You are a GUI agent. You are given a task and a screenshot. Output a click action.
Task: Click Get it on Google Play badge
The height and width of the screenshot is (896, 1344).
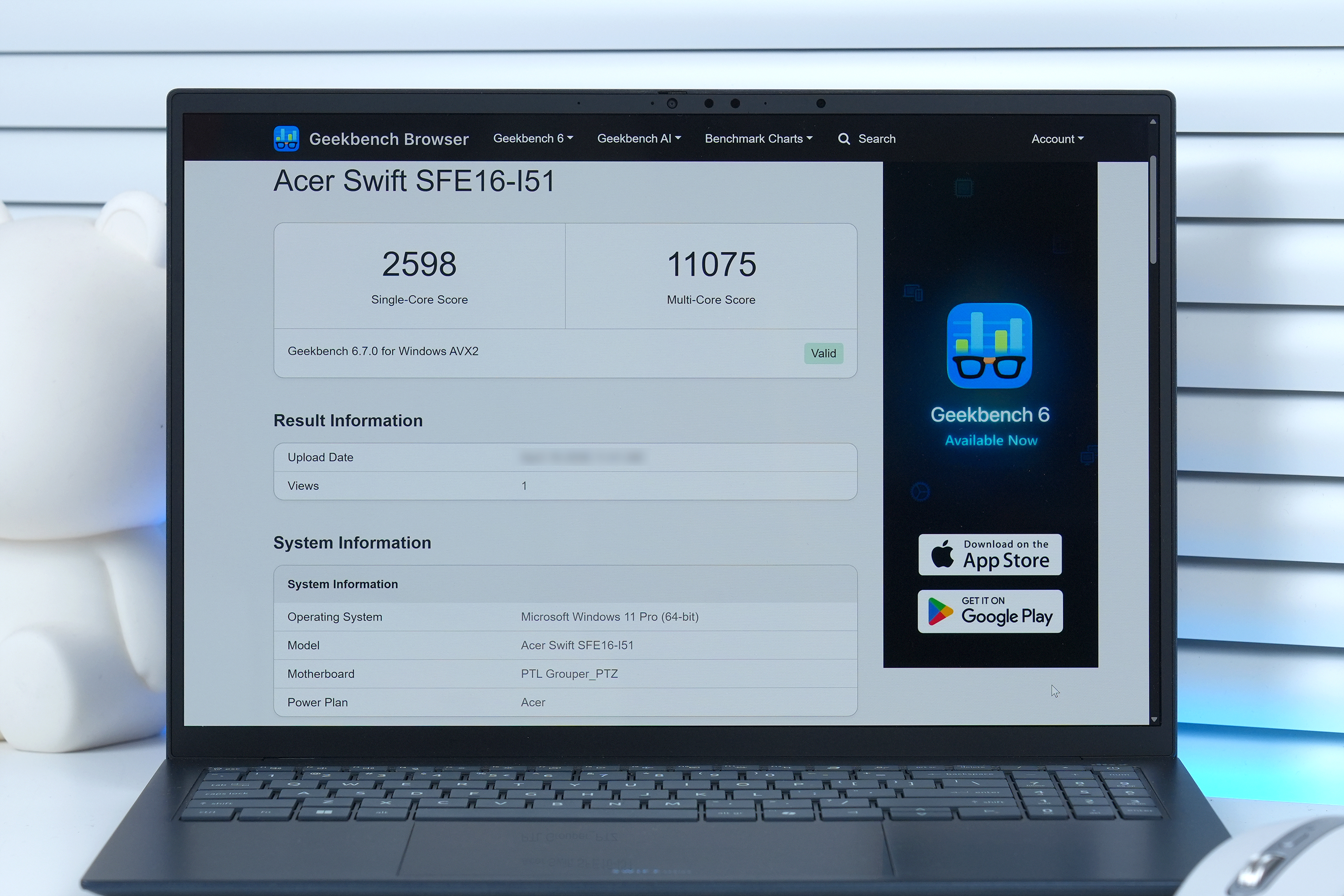990,611
